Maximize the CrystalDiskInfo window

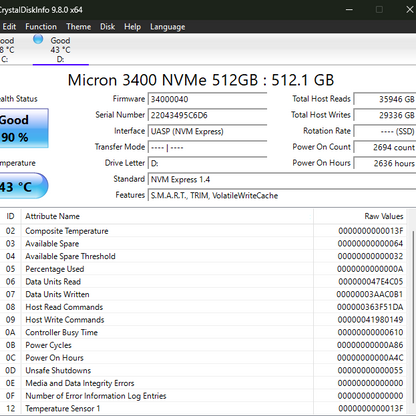[379, 10]
